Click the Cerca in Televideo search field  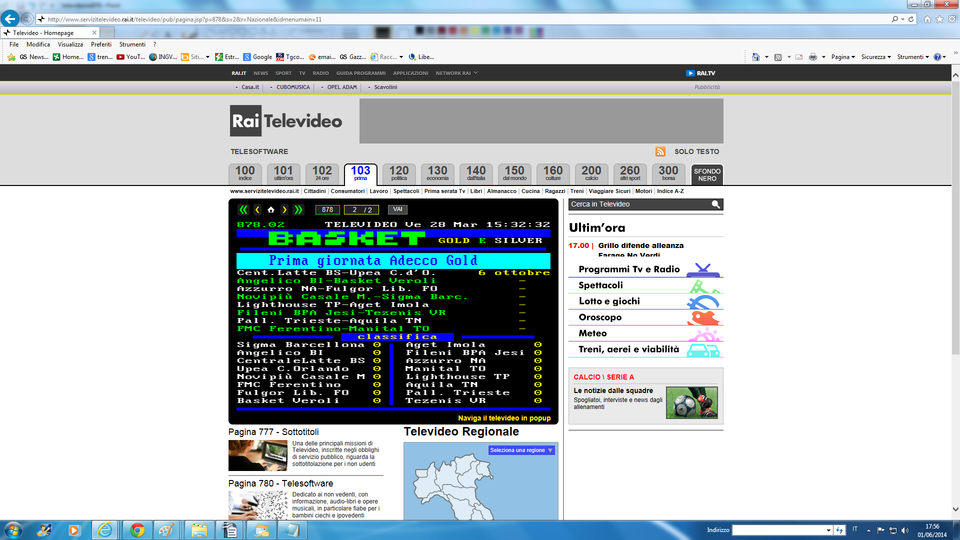639,204
